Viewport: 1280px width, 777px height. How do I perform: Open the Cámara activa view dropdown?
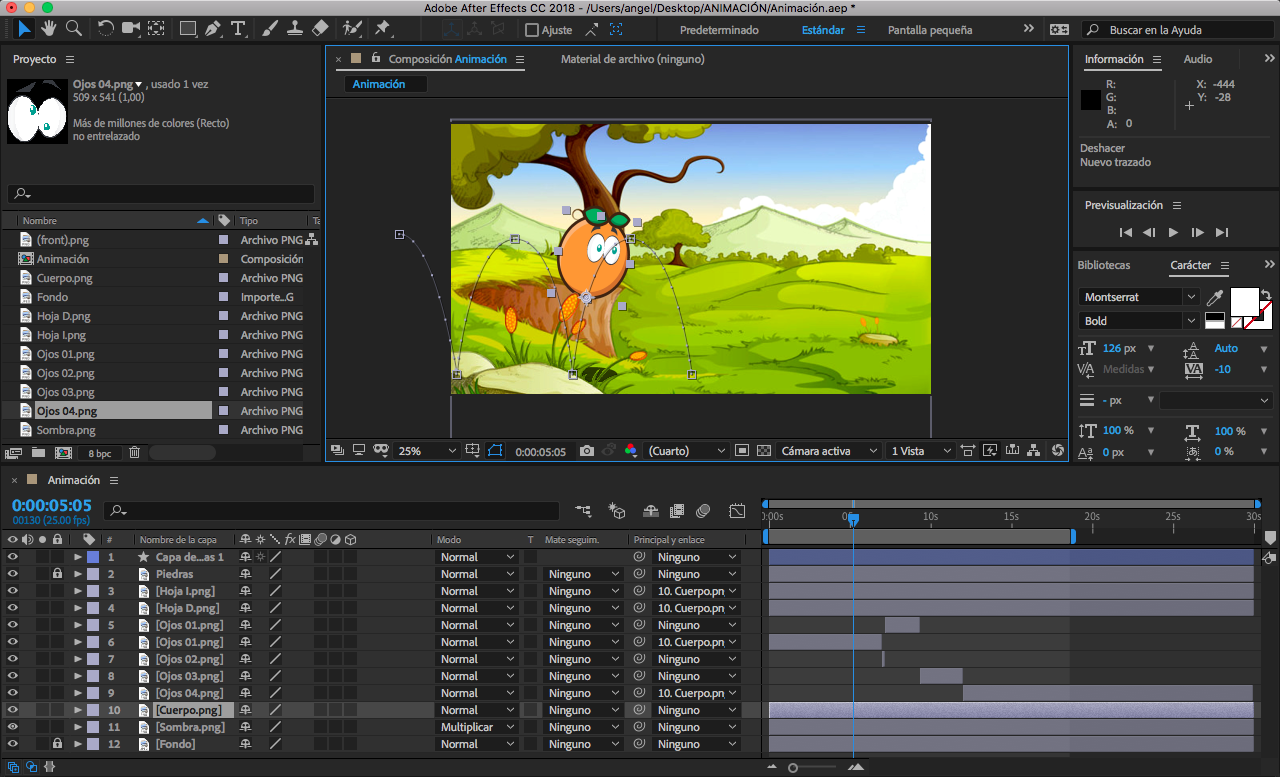click(x=829, y=451)
